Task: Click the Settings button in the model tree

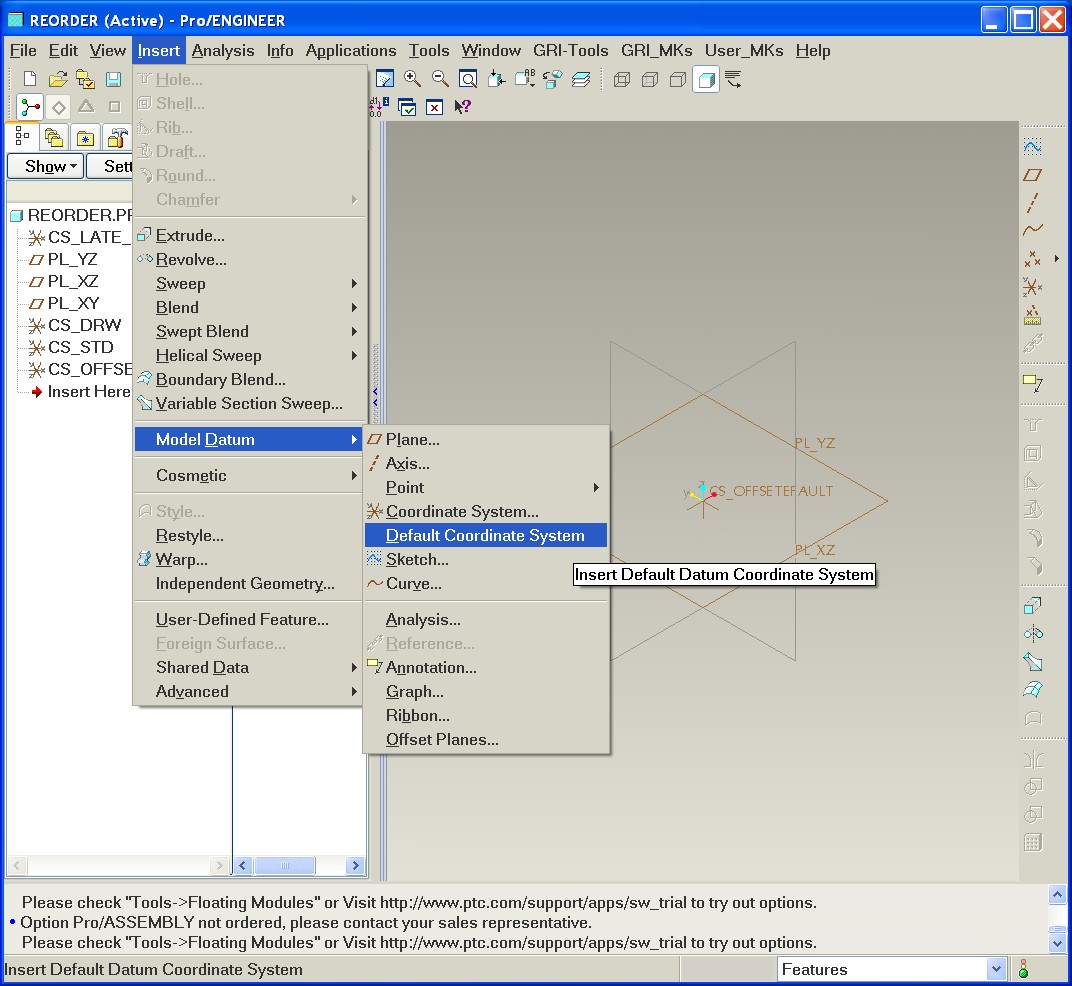Action: (111, 166)
